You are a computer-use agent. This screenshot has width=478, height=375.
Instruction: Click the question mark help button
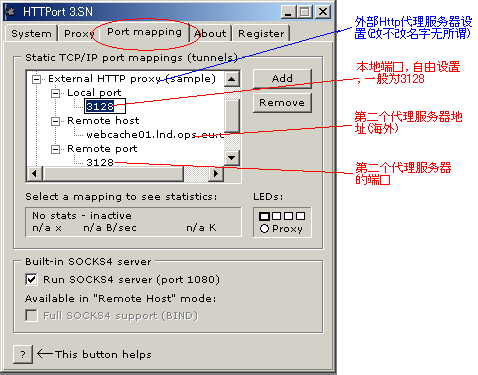23,354
